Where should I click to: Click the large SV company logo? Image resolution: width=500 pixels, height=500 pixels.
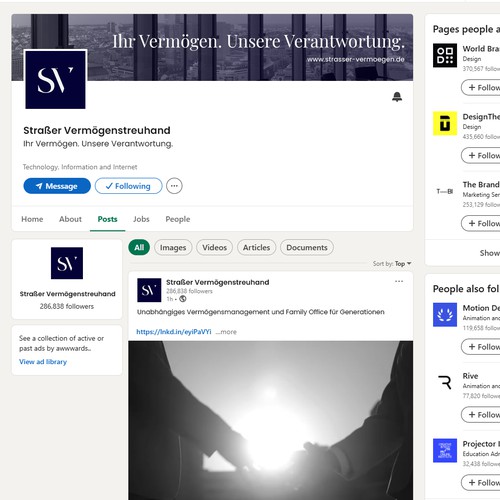click(55, 79)
